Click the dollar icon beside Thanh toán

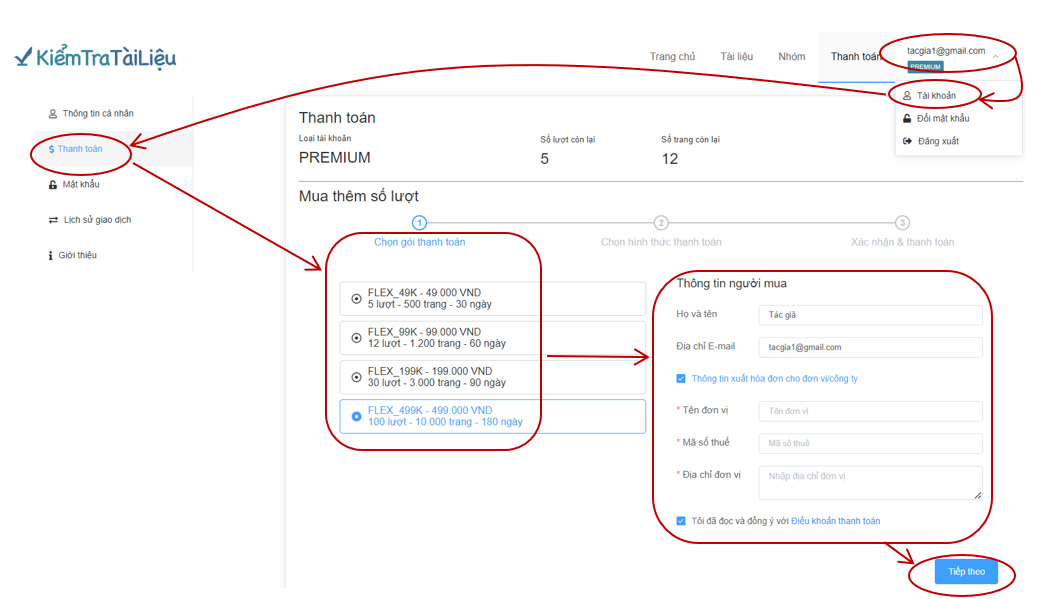[x=51, y=149]
